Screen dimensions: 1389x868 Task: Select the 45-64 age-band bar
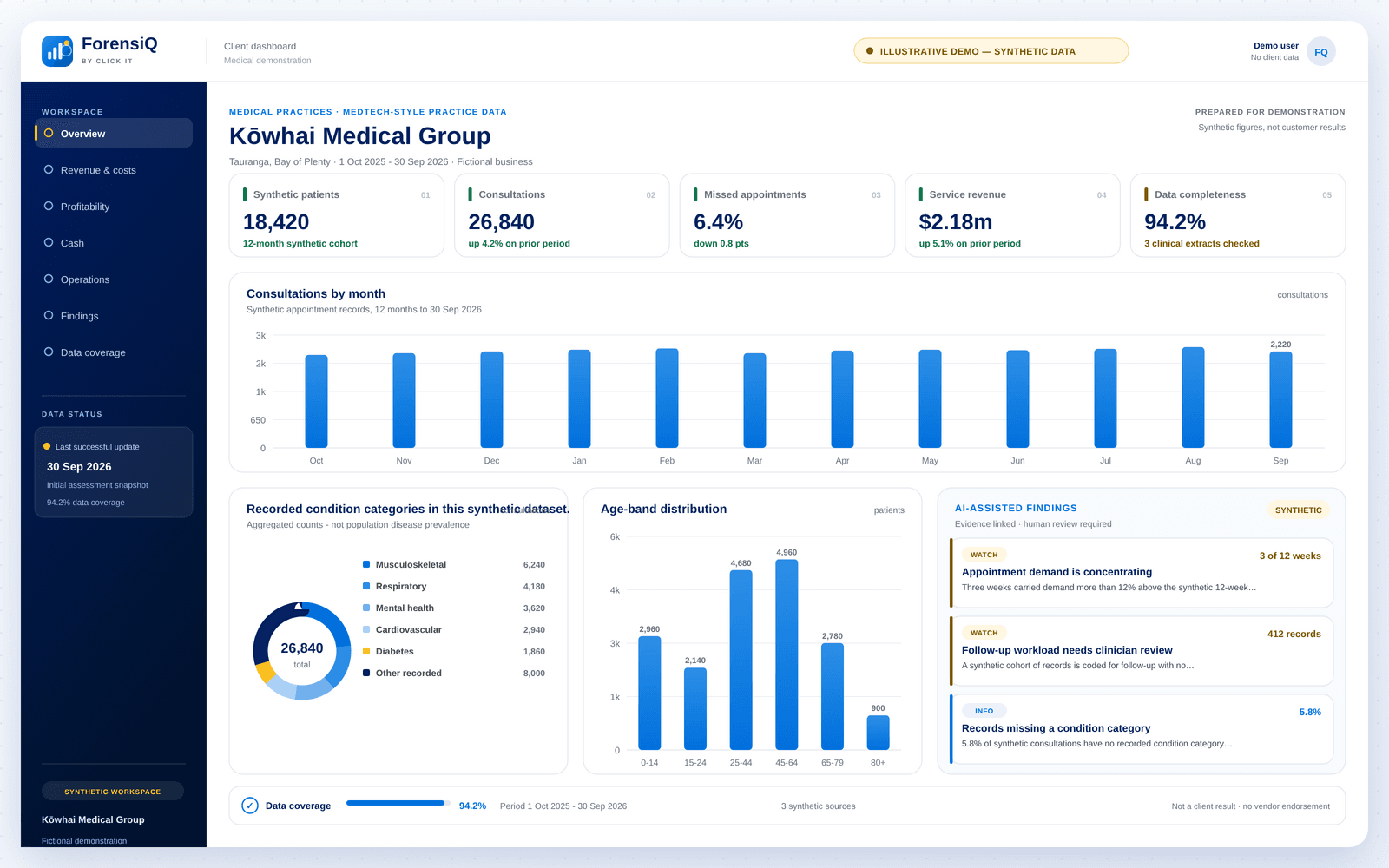click(787, 654)
